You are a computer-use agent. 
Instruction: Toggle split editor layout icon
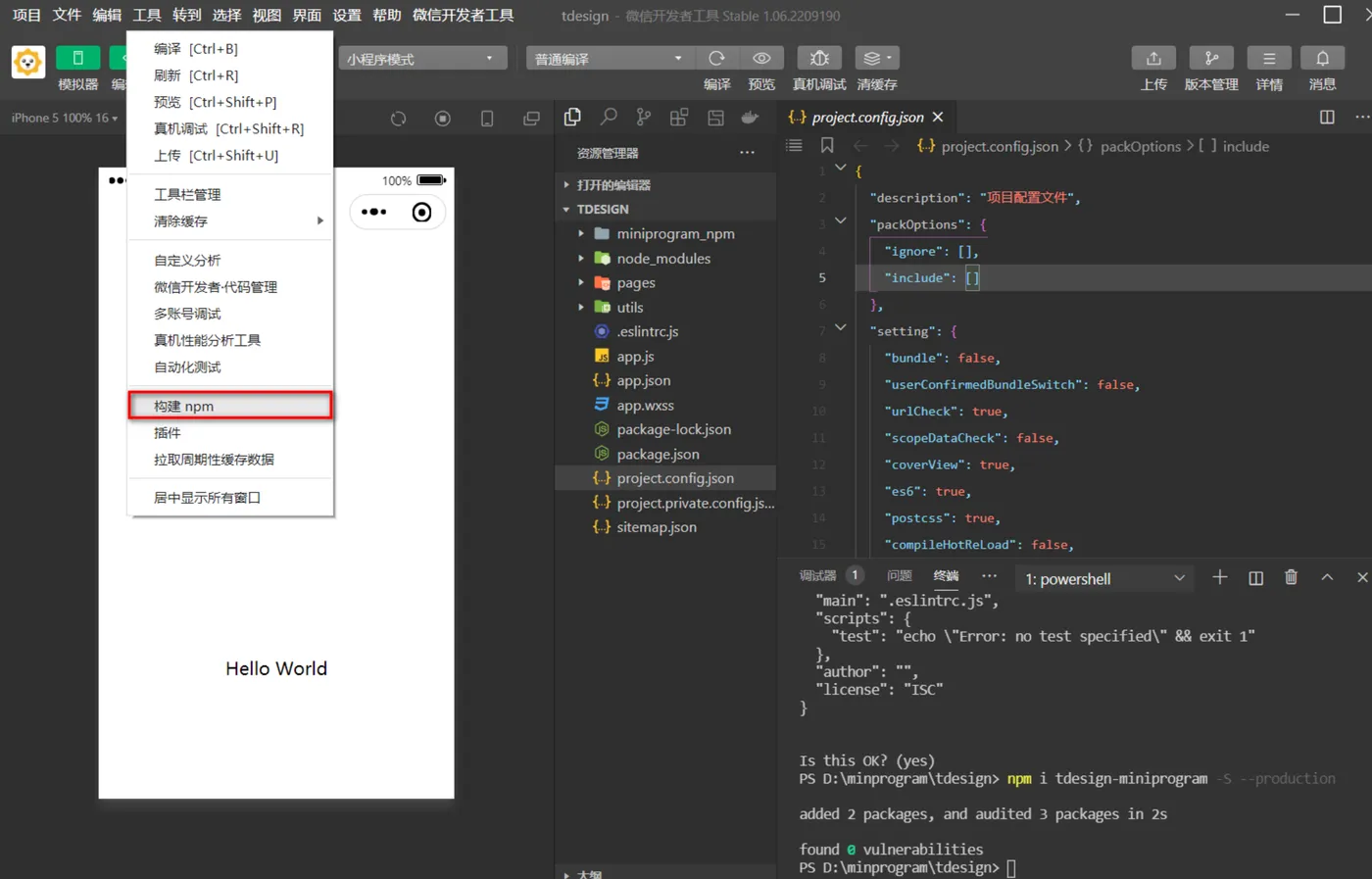click(x=1327, y=118)
